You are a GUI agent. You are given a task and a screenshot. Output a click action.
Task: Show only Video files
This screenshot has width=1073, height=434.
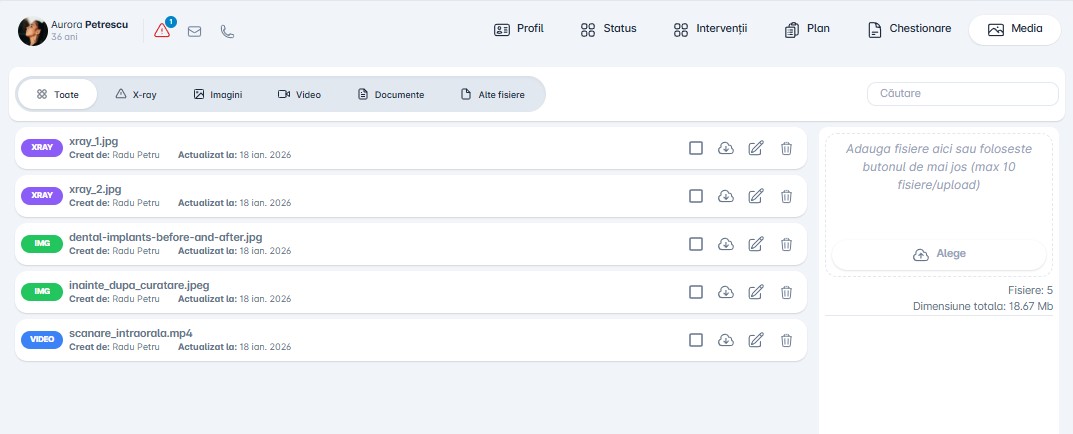(x=299, y=94)
